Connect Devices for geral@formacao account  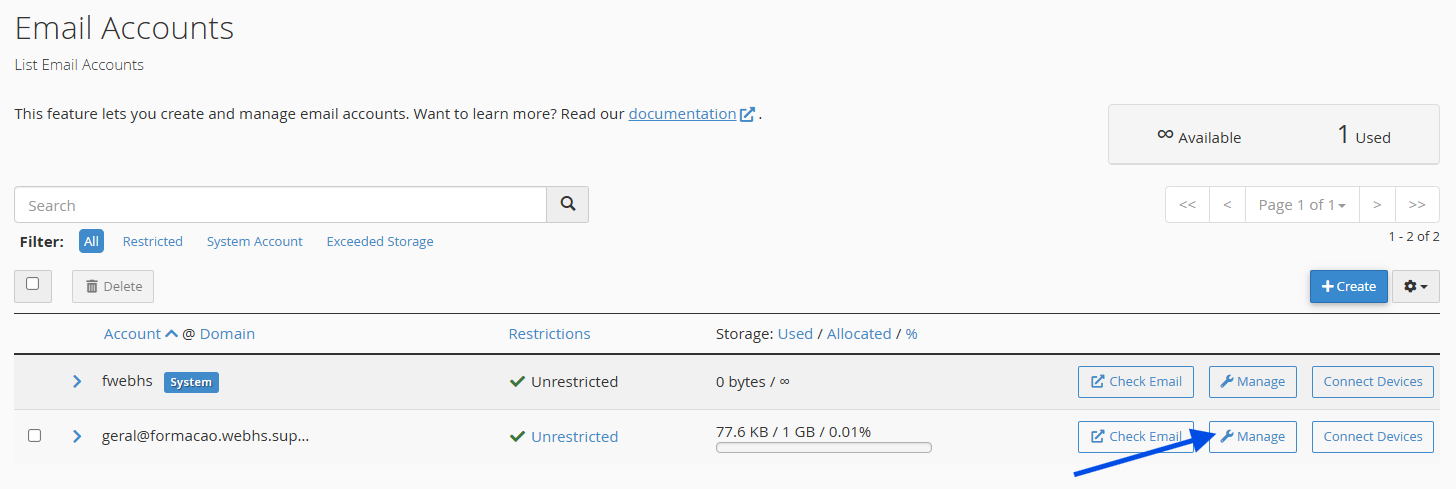pyautogui.click(x=1372, y=436)
